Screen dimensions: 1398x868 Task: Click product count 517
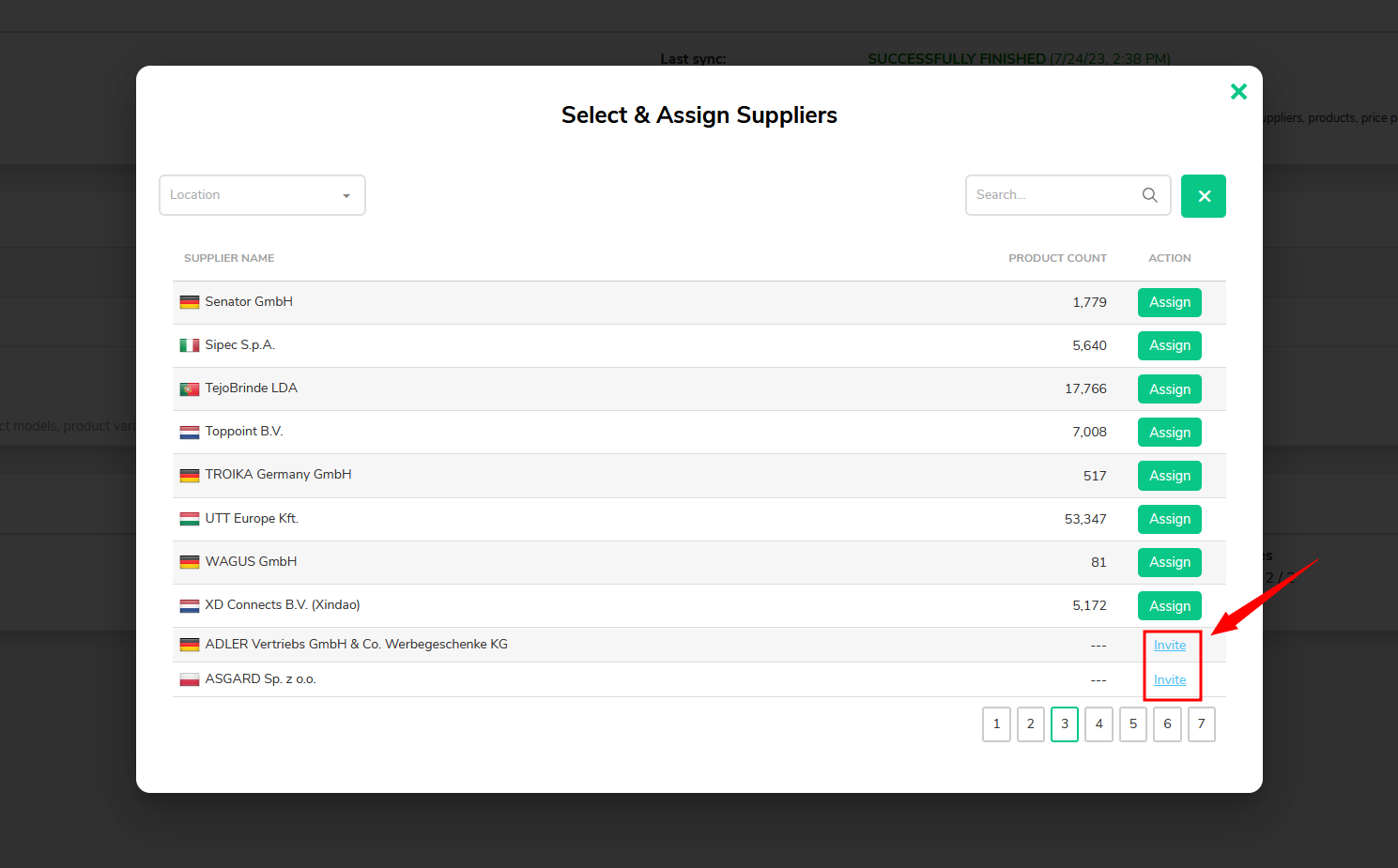click(1095, 476)
